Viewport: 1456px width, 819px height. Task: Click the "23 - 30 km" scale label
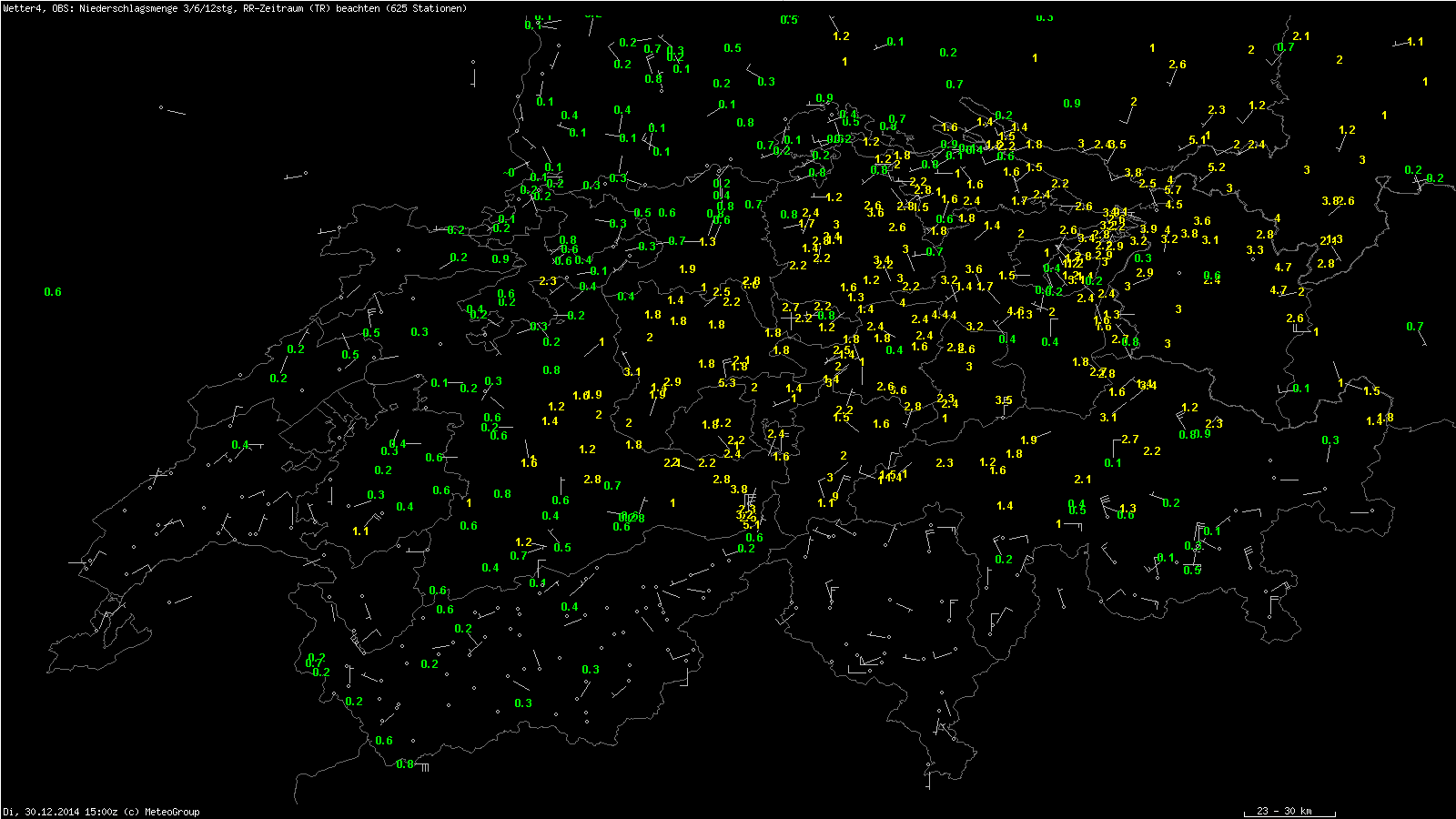pyautogui.click(x=1284, y=811)
